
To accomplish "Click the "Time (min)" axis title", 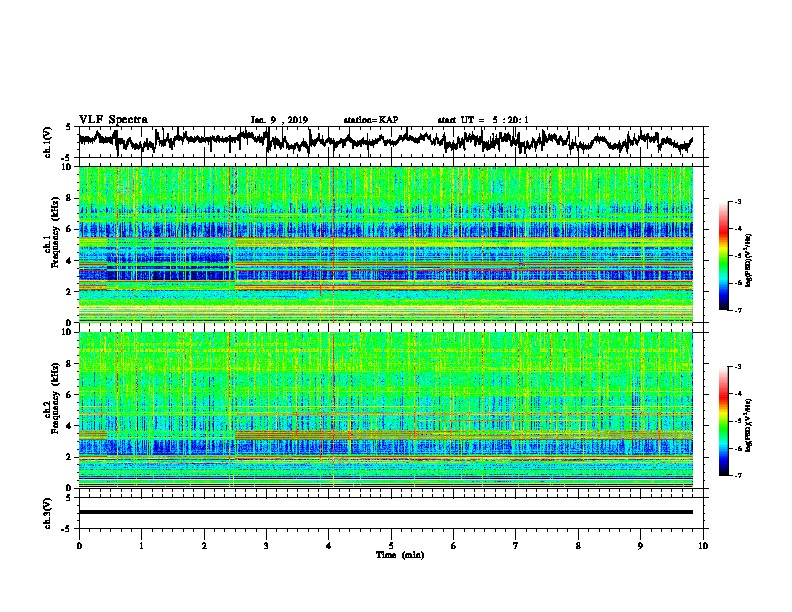I will (x=400, y=555).
